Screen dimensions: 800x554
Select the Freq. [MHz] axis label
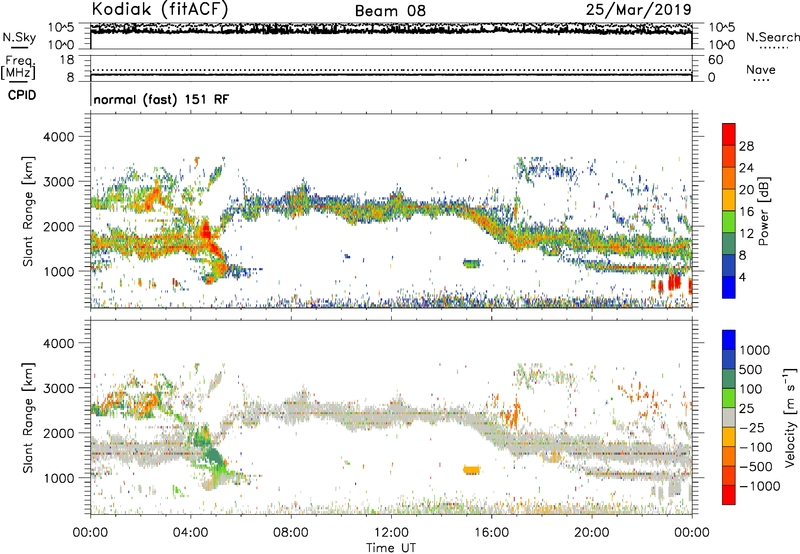(18, 68)
